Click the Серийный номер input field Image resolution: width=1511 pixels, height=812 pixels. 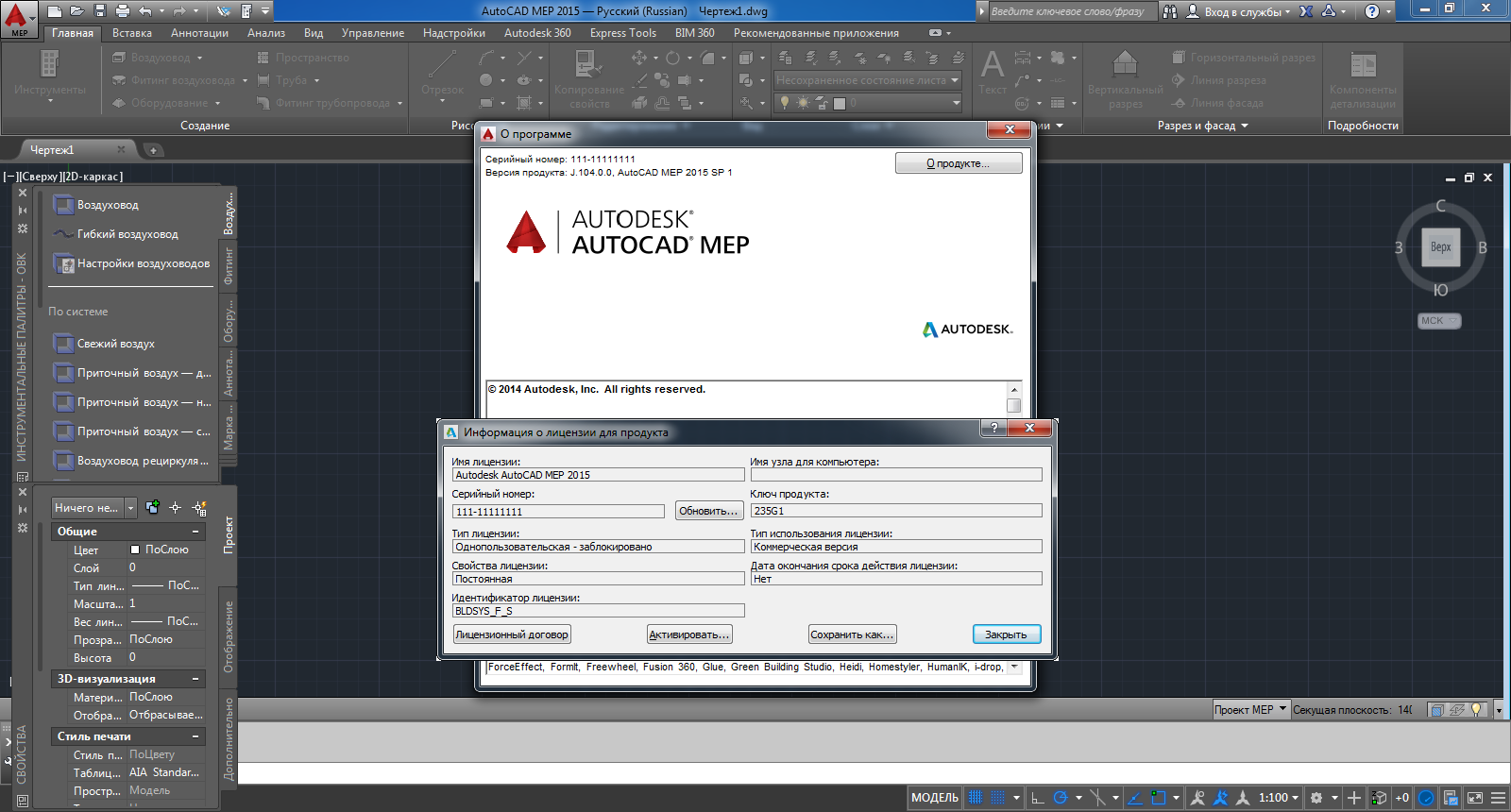point(558,512)
